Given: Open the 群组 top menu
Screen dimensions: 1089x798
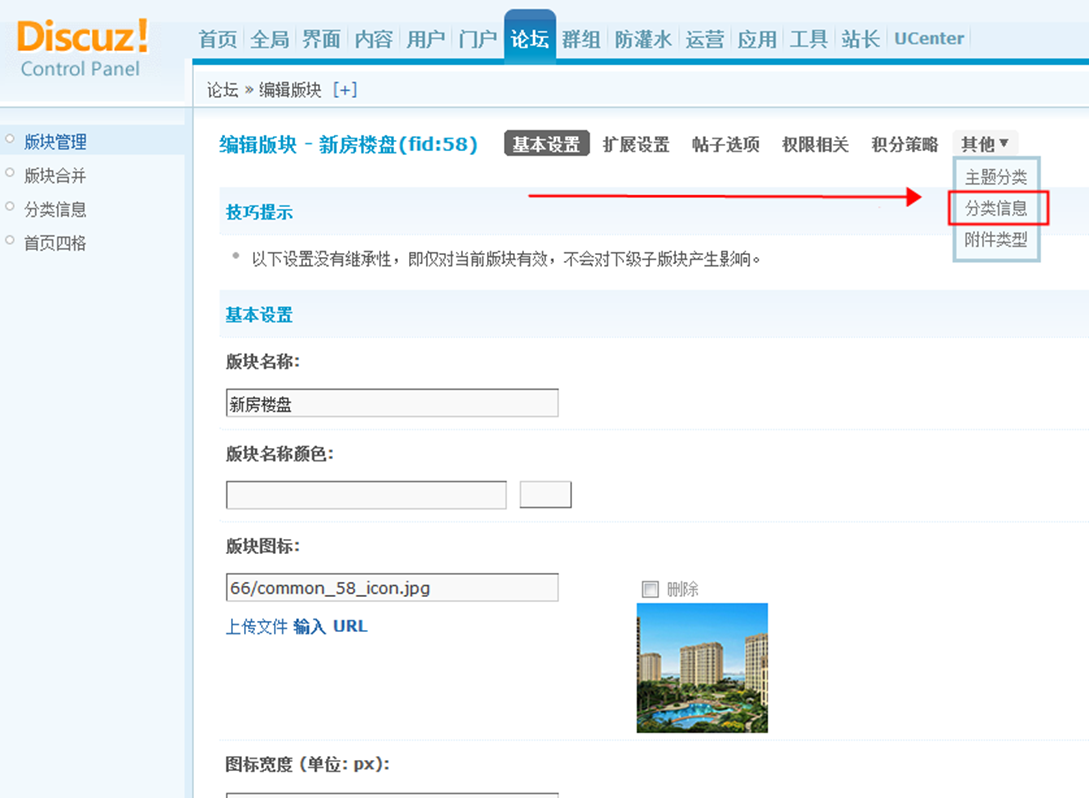Looking at the screenshot, I should [581, 40].
